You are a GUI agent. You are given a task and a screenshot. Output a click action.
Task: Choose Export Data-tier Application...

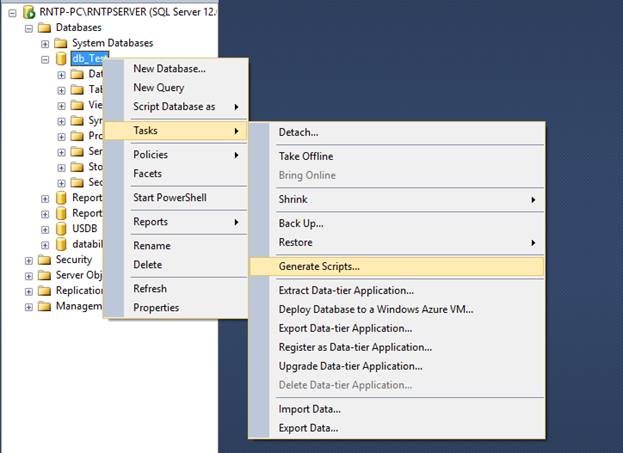pyautogui.click(x=397, y=328)
